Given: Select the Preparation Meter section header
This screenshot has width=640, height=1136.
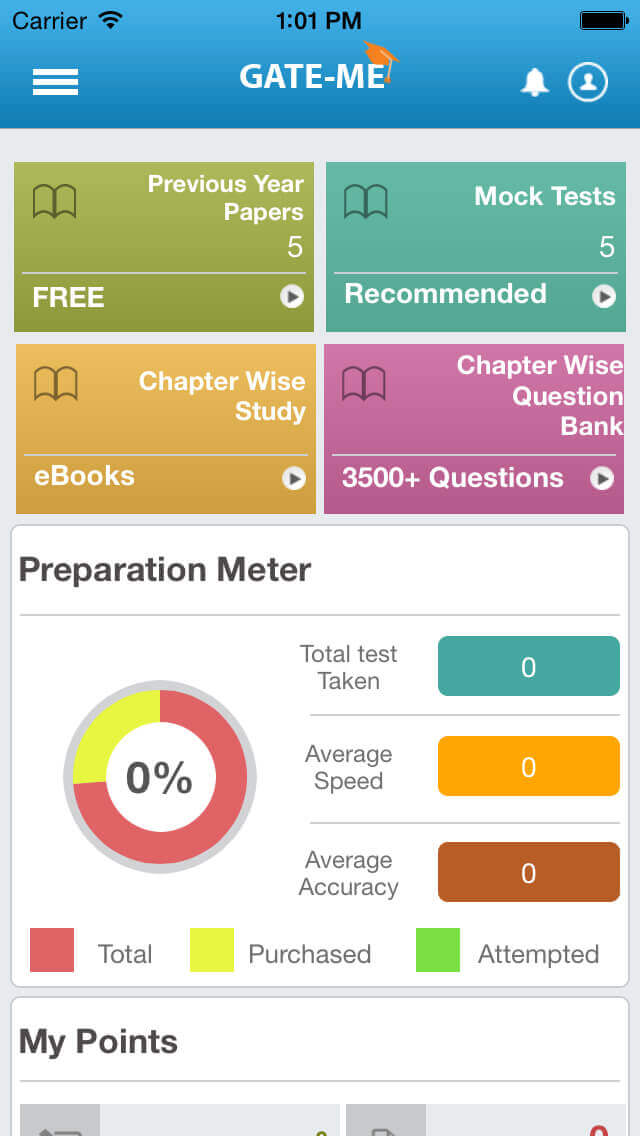Looking at the screenshot, I should click(163, 570).
